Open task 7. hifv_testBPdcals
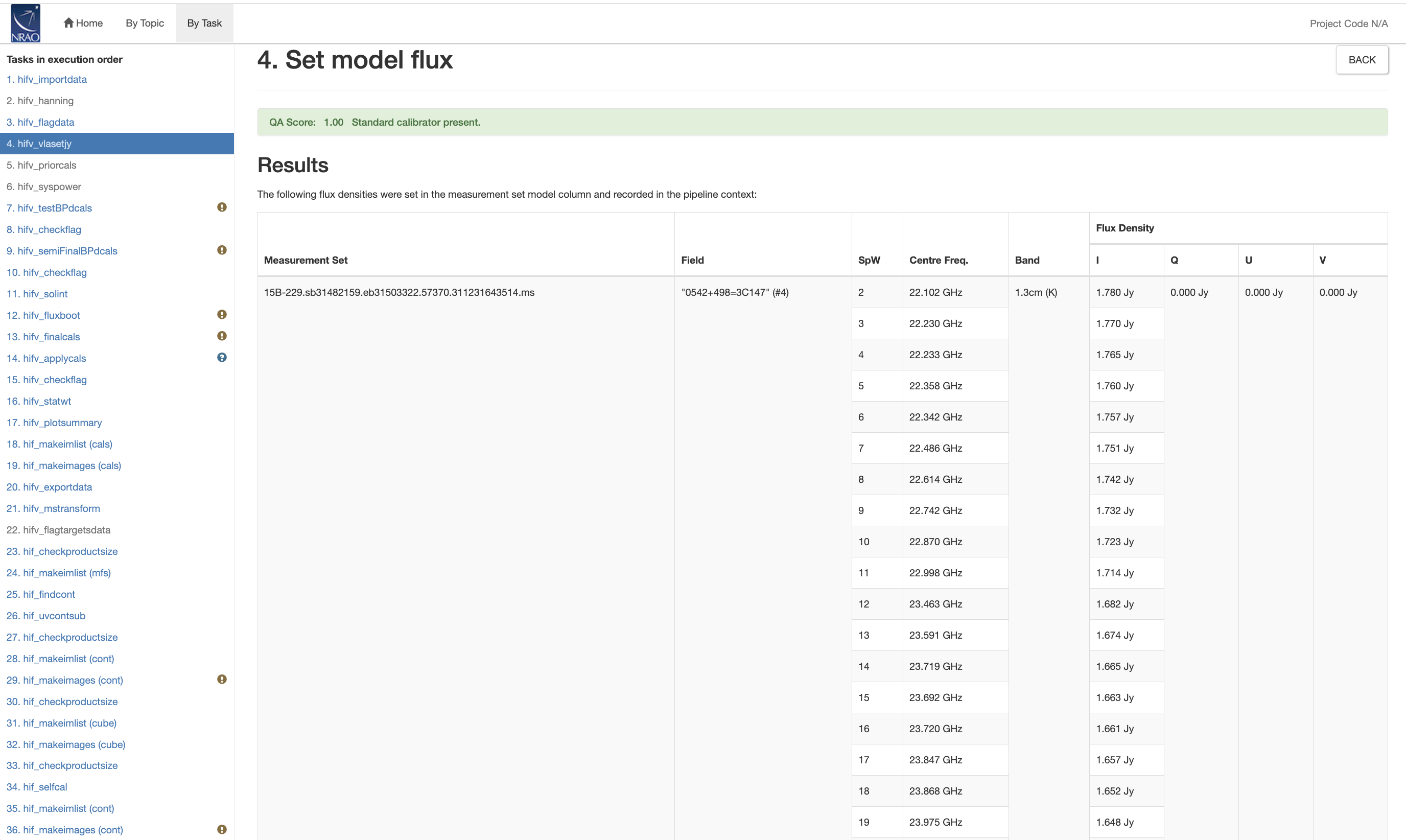The height and width of the screenshot is (840, 1406). pos(49,208)
